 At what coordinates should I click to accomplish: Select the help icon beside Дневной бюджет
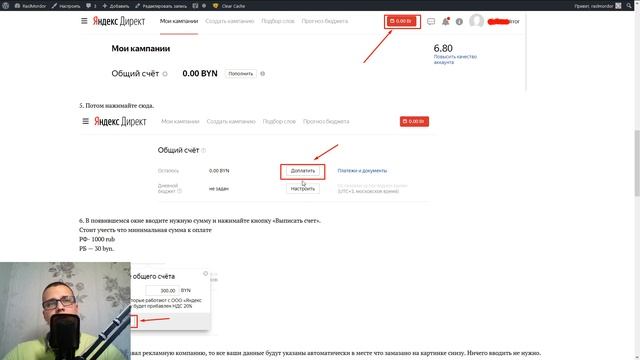tap(179, 191)
